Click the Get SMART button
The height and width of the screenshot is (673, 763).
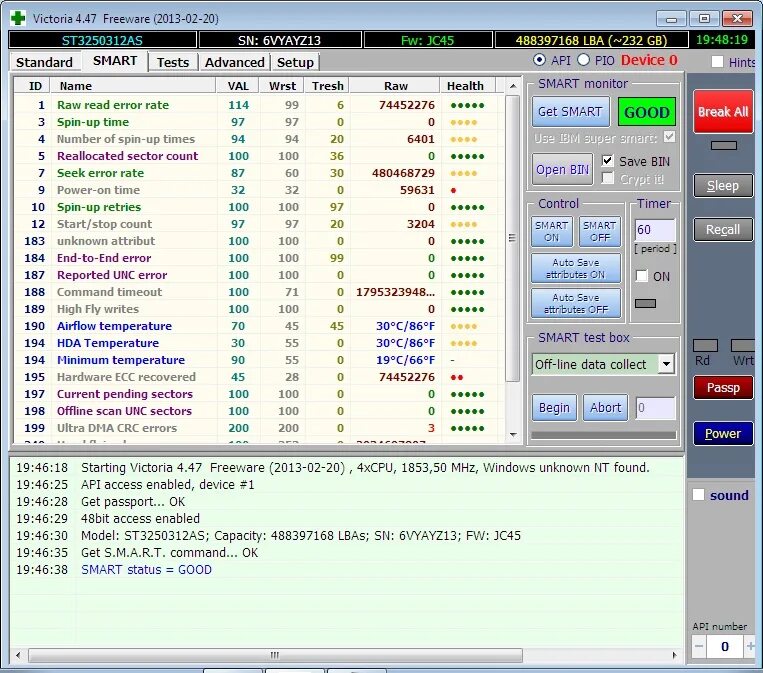570,111
